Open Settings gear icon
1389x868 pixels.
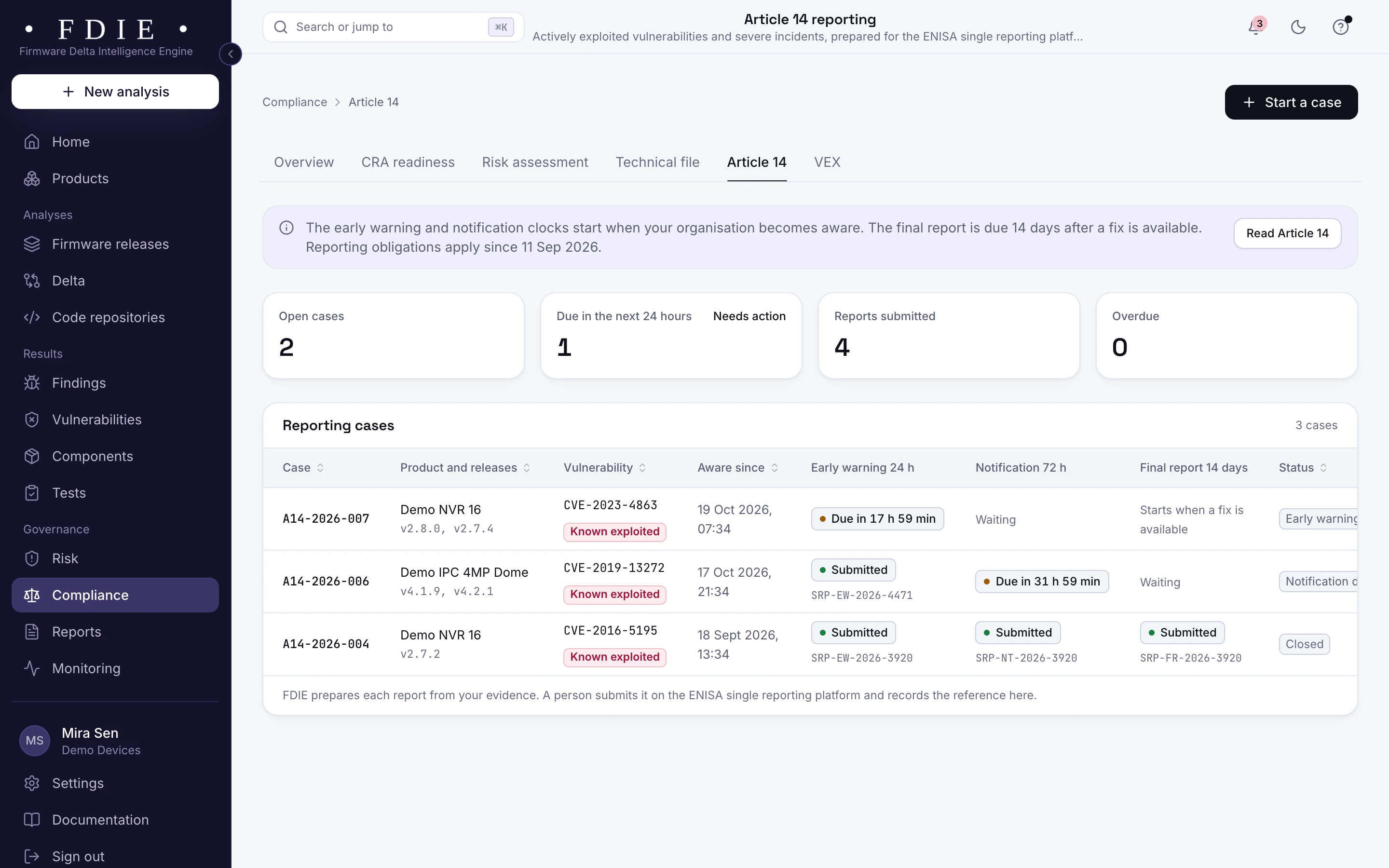coord(32,784)
